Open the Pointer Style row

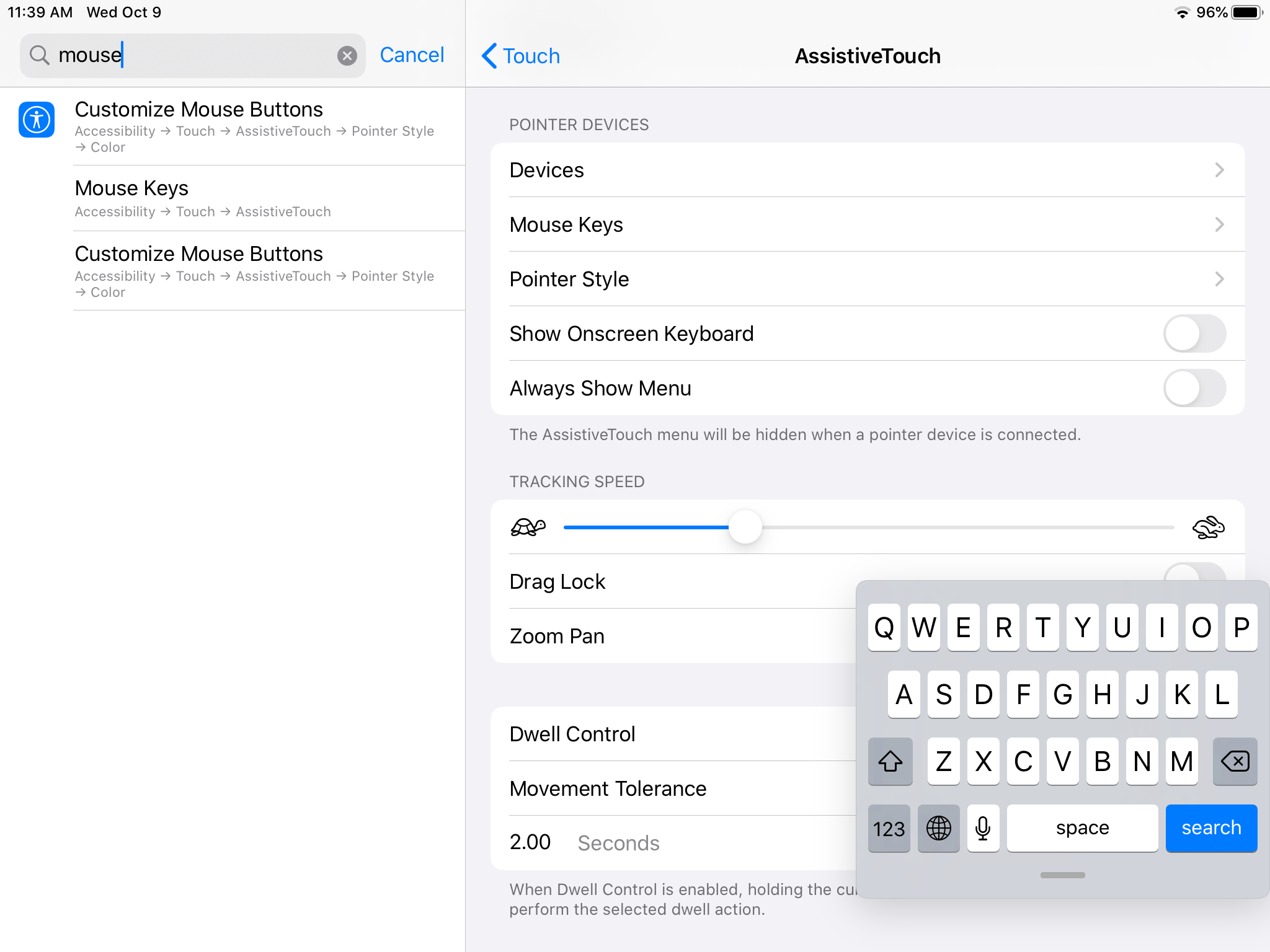coord(867,279)
